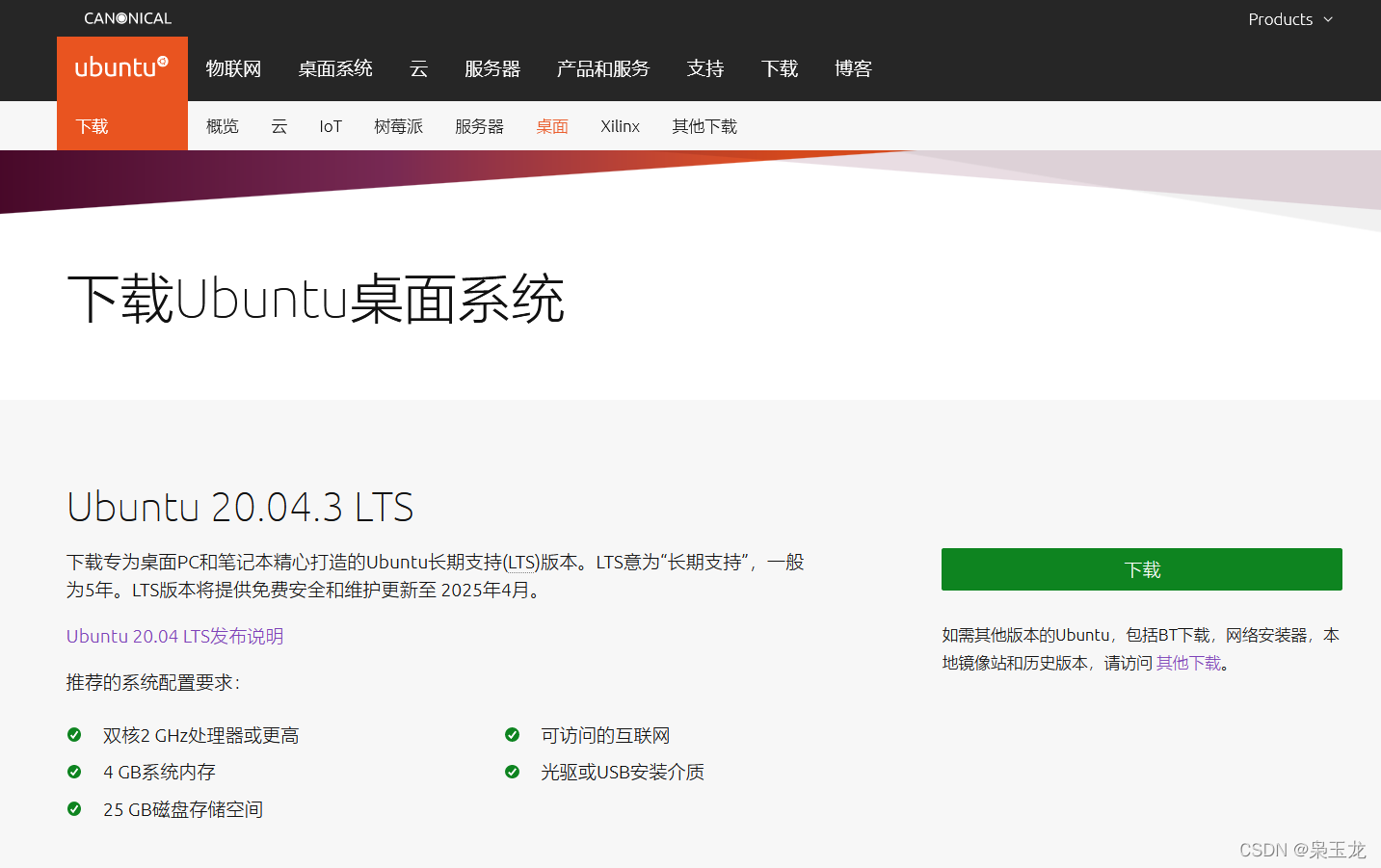Open the Xilinx sub-navigation tab
Screen dimensions: 1381x868
click(620, 126)
